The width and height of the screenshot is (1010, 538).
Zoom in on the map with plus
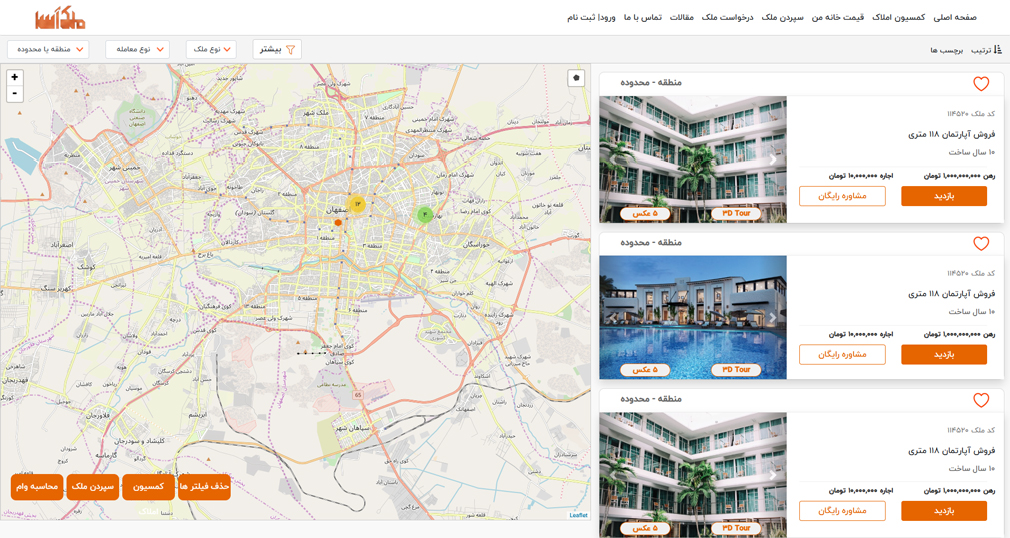(x=14, y=77)
